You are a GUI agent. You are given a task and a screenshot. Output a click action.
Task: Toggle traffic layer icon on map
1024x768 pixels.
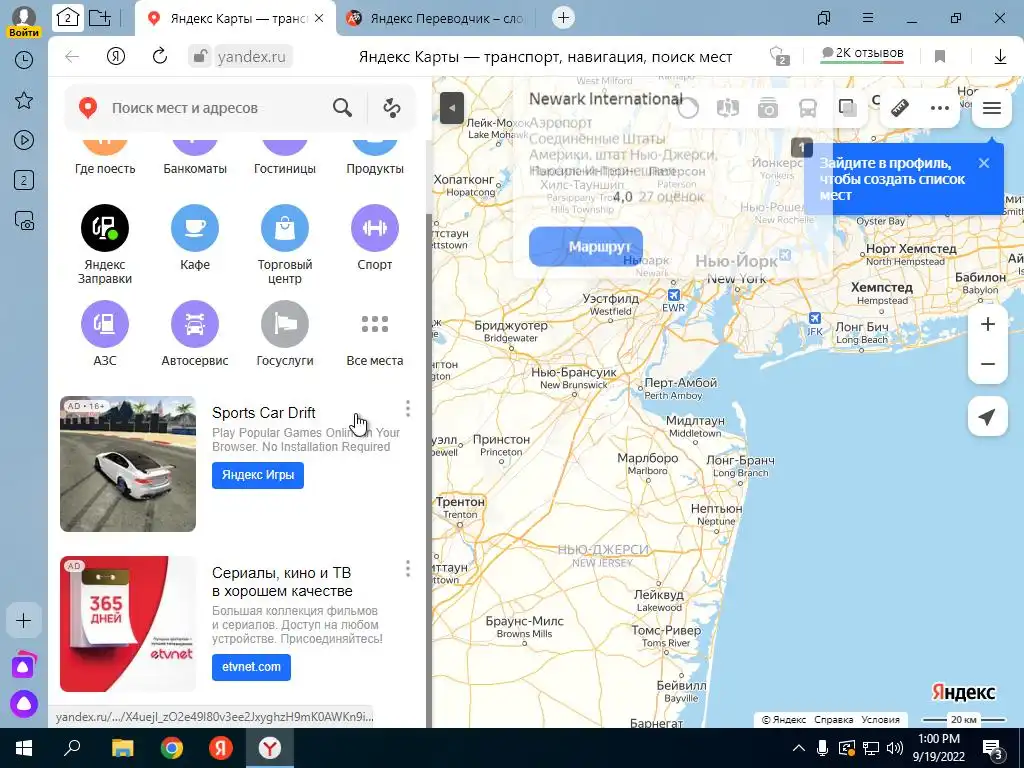point(687,108)
